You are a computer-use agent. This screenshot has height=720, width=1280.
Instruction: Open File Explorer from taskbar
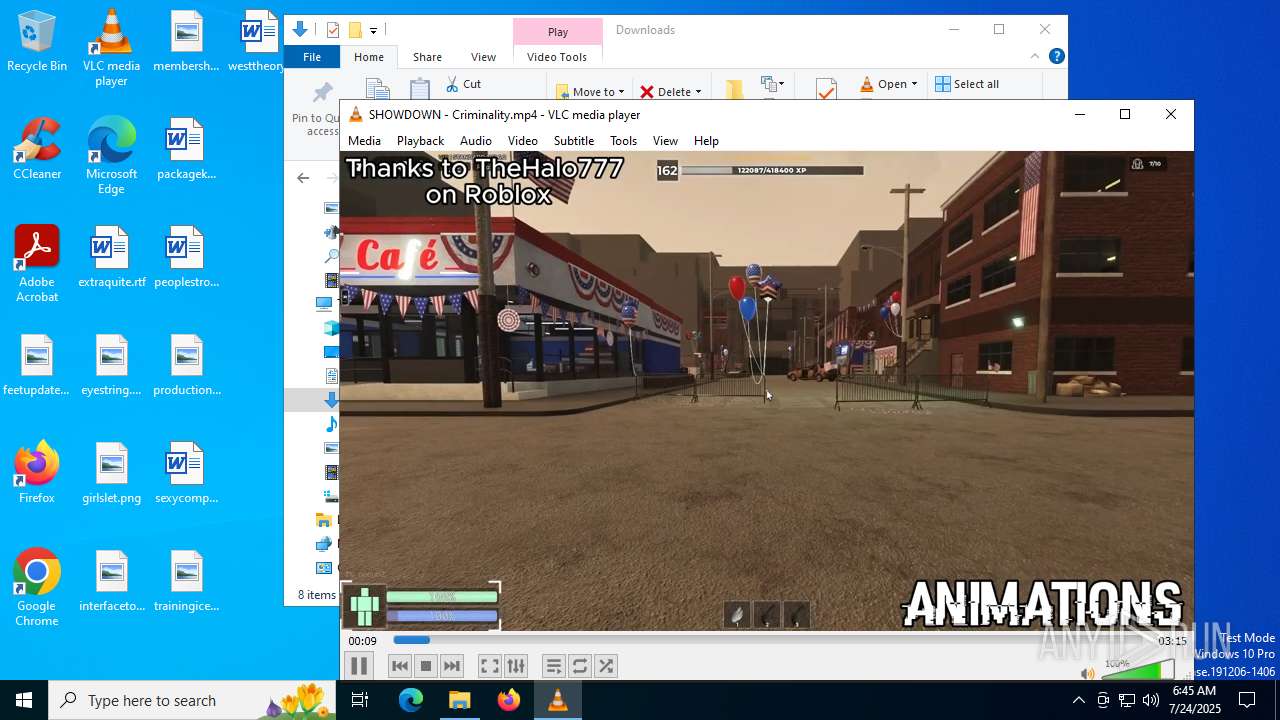pos(460,700)
